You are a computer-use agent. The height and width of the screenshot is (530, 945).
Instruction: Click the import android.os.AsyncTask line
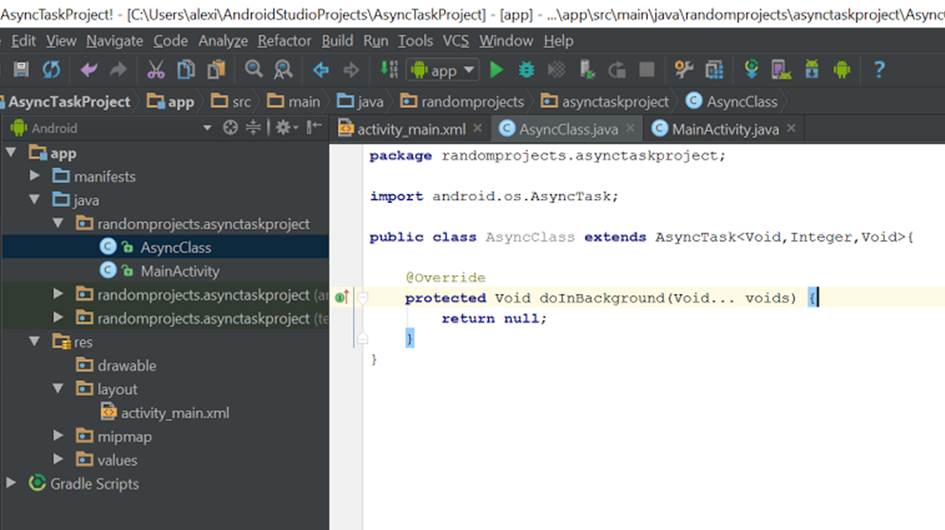(x=494, y=195)
